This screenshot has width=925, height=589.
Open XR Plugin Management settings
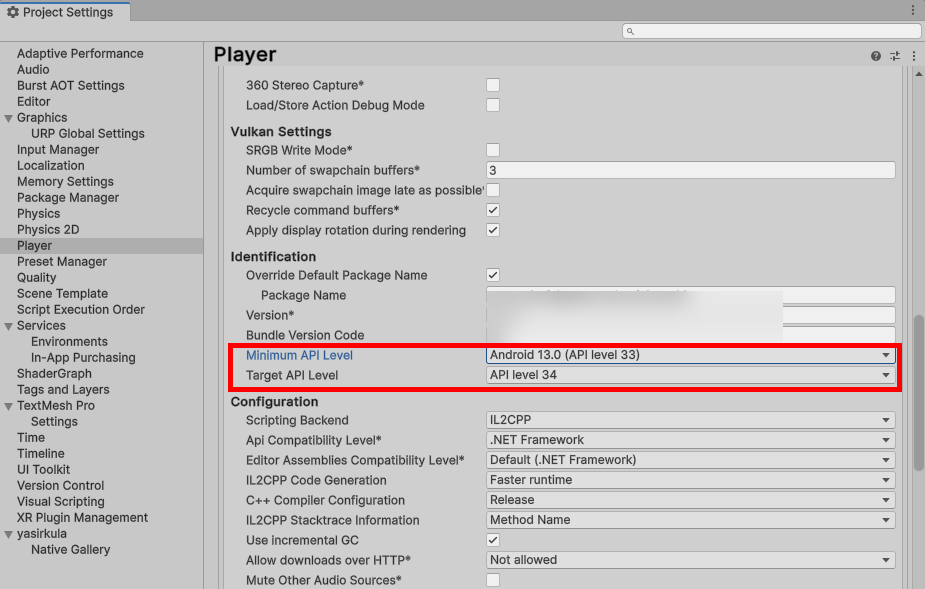click(x=83, y=517)
